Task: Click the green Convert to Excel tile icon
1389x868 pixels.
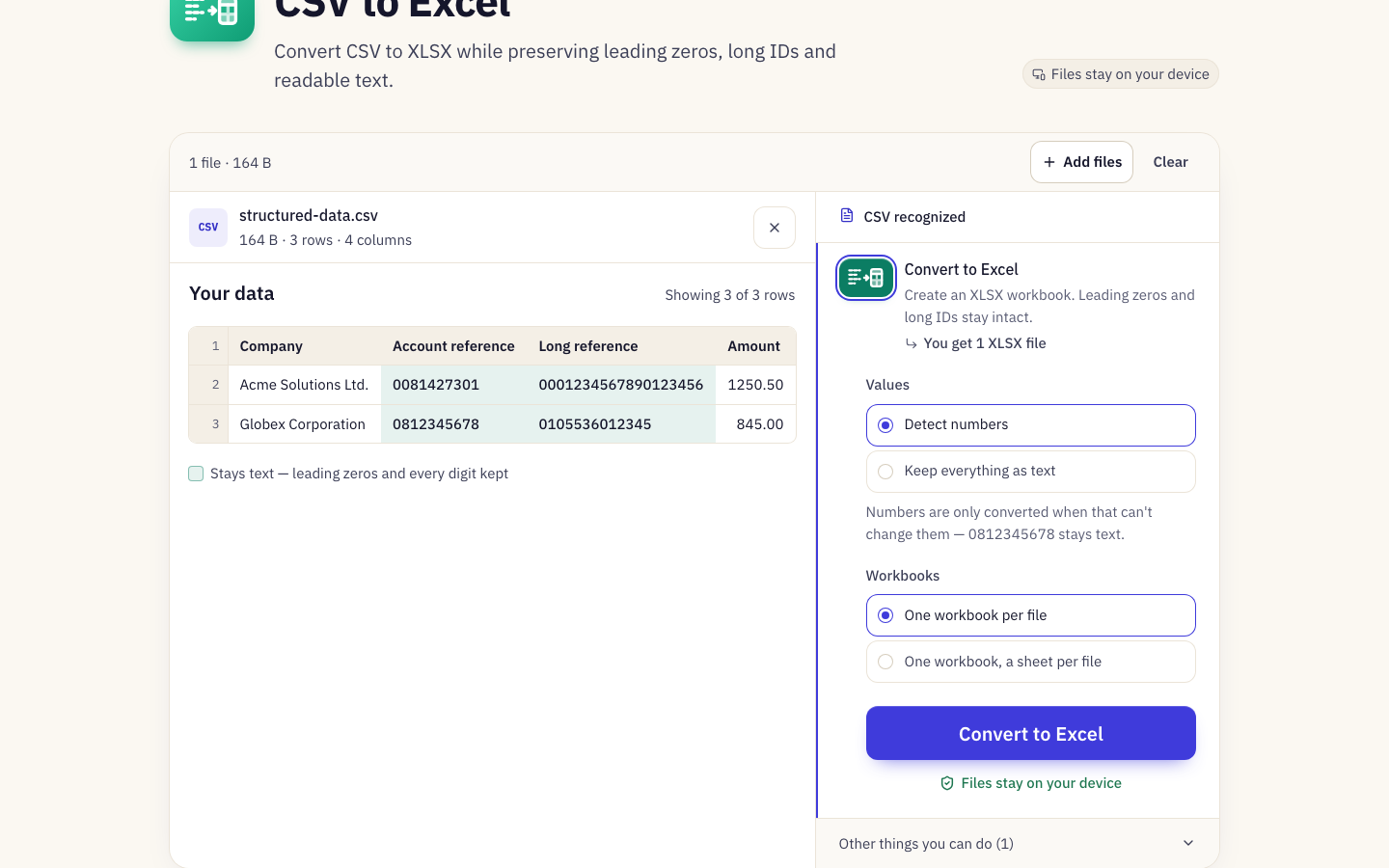Action: (866, 279)
